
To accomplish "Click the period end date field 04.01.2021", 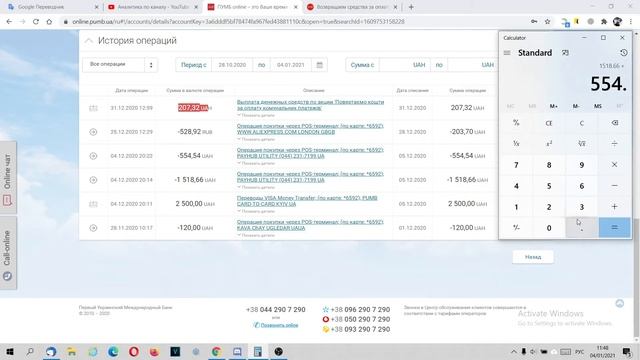I will pyautogui.click(x=291, y=65).
